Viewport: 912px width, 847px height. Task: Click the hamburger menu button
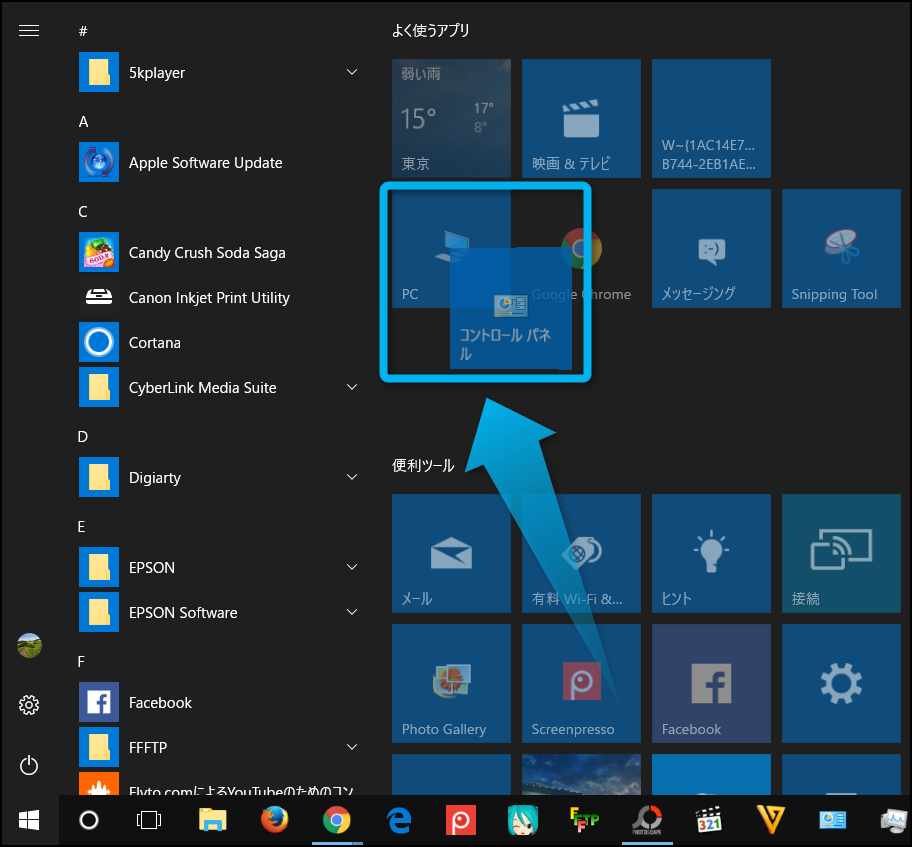coord(29,30)
